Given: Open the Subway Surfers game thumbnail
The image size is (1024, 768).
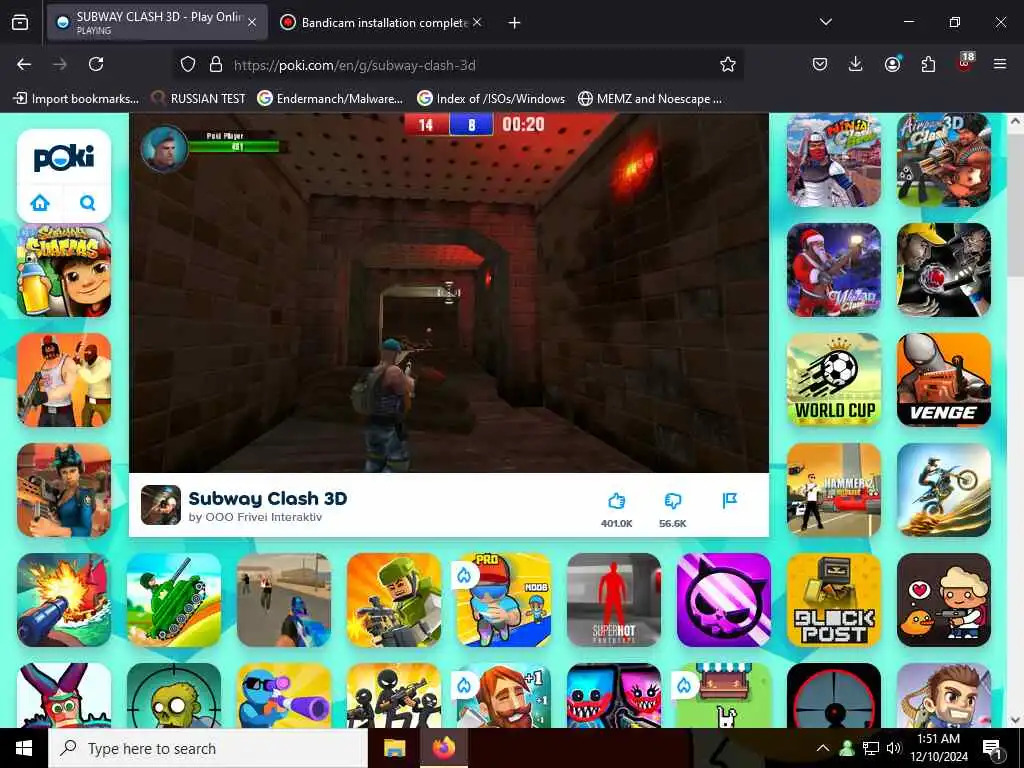Looking at the screenshot, I should pyautogui.click(x=64, y=270).
